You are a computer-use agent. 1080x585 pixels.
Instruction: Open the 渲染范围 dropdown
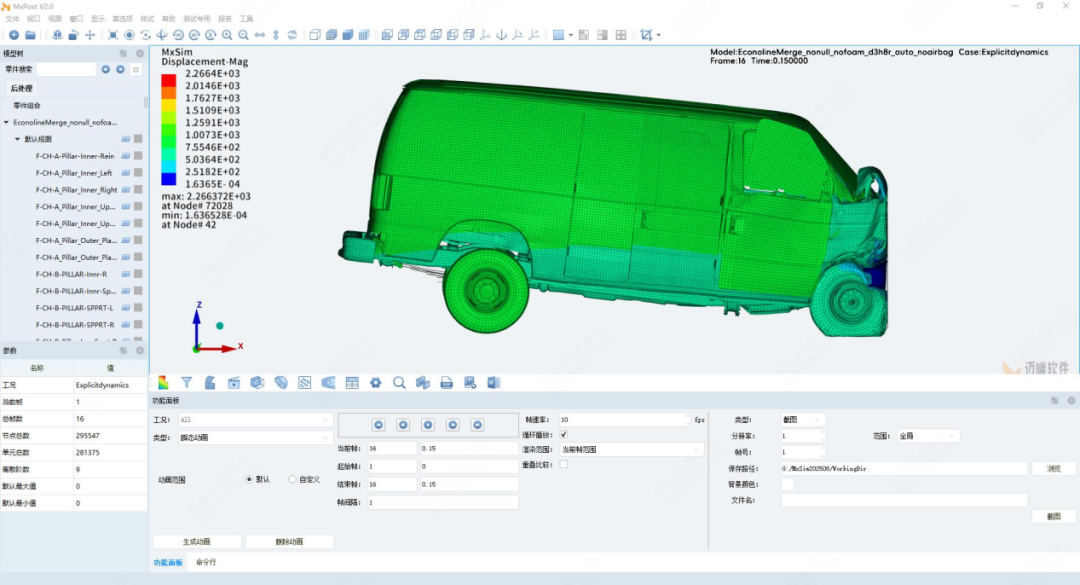(x=630, y=450)
